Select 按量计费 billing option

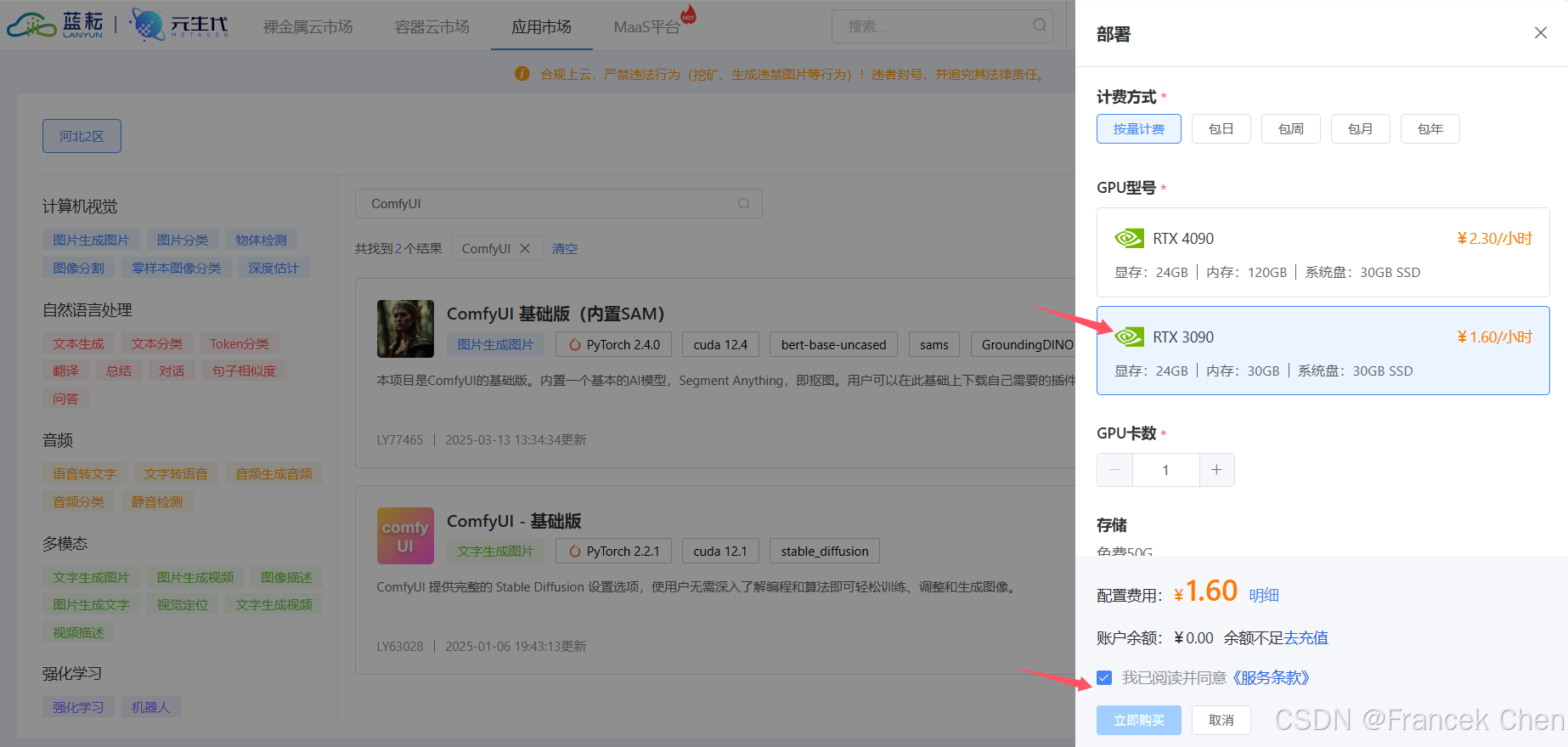point(1138,129)
